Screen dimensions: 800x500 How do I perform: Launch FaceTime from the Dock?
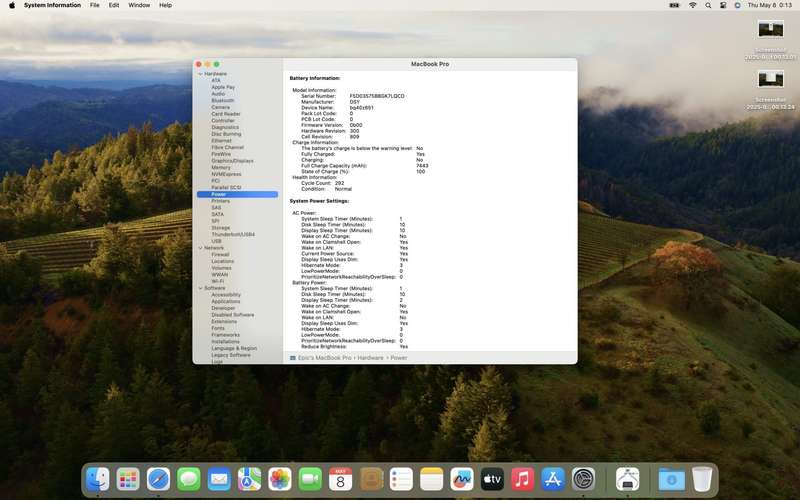click(x=310, y=480)
